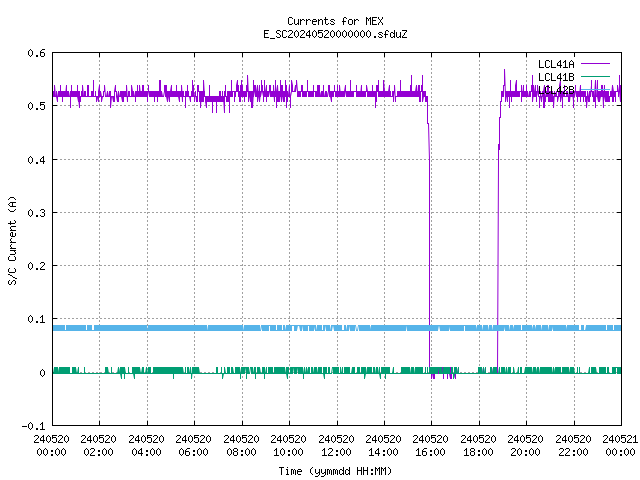The image size is (640, 480).
Task: Click the 20:00 time tick label
Action: pyautogui.click(x=526, y=452)
